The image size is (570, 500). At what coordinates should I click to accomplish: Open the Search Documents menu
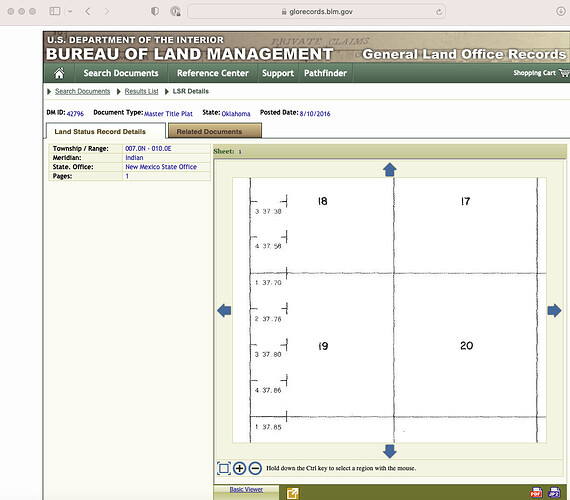121,73
